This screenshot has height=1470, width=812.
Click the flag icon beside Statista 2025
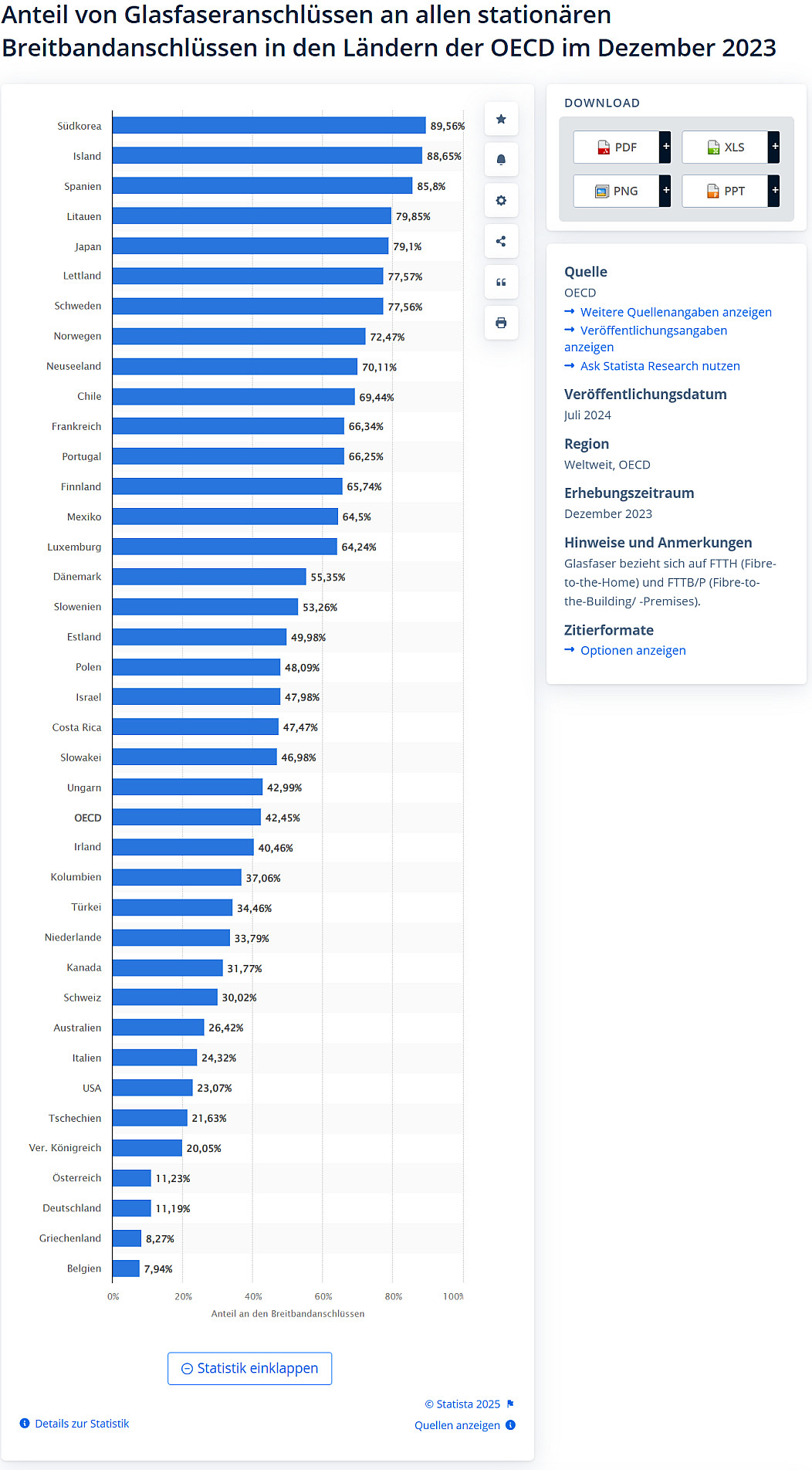coord(510,1404)
